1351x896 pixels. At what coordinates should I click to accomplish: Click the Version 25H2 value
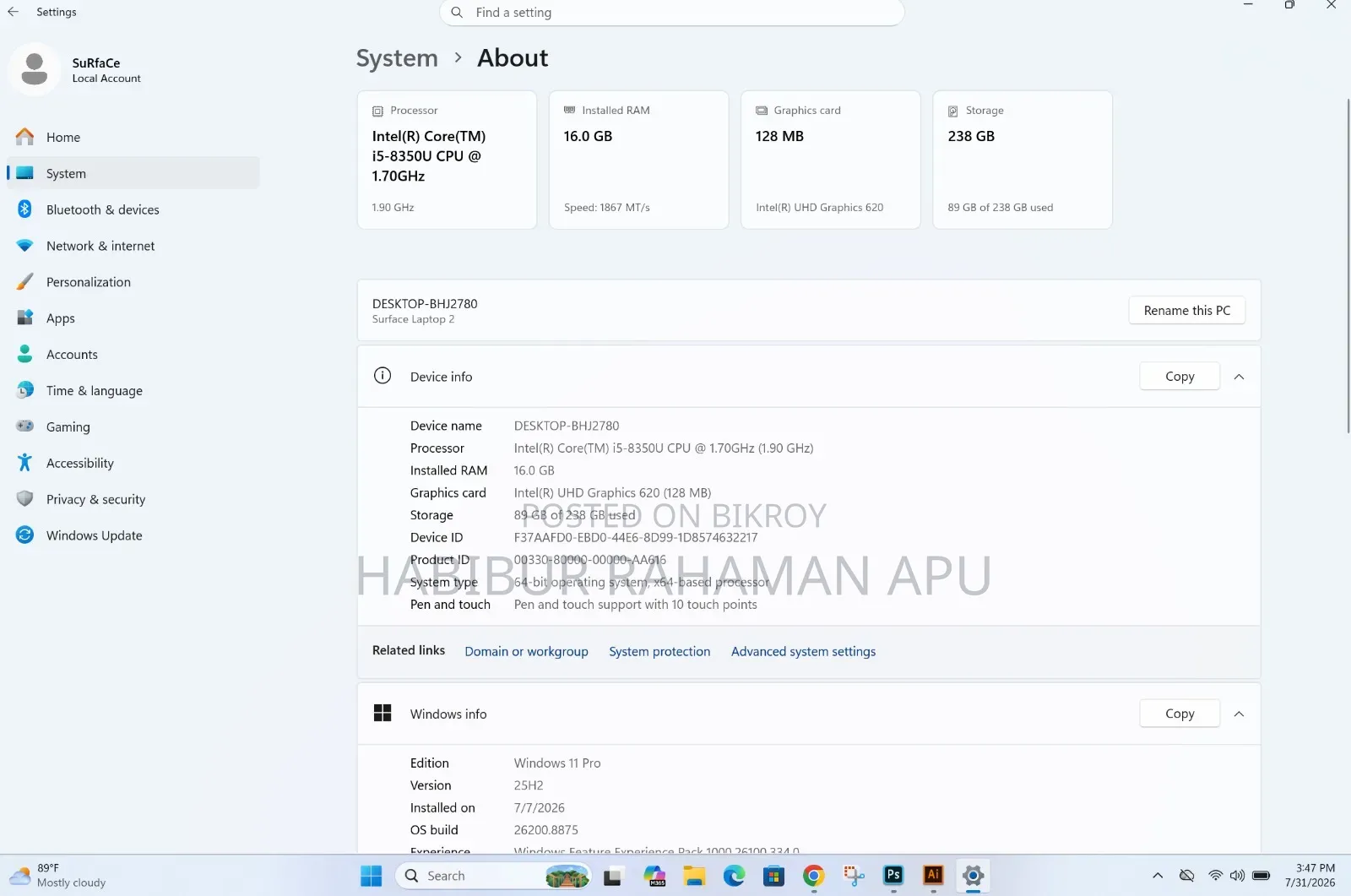(x=529, y=785)
